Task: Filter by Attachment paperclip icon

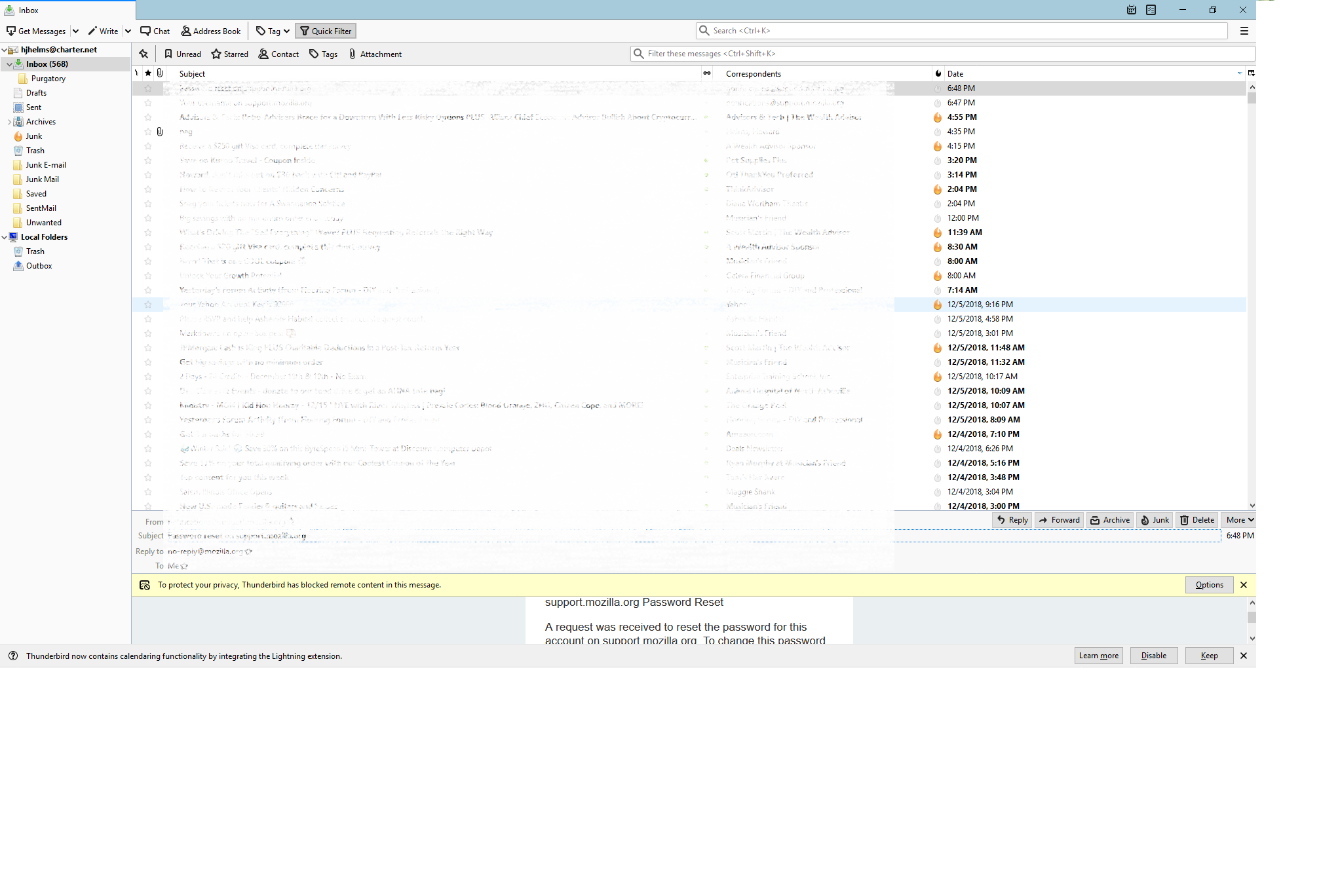Action: pyautogui.click(x=353, y=54)
